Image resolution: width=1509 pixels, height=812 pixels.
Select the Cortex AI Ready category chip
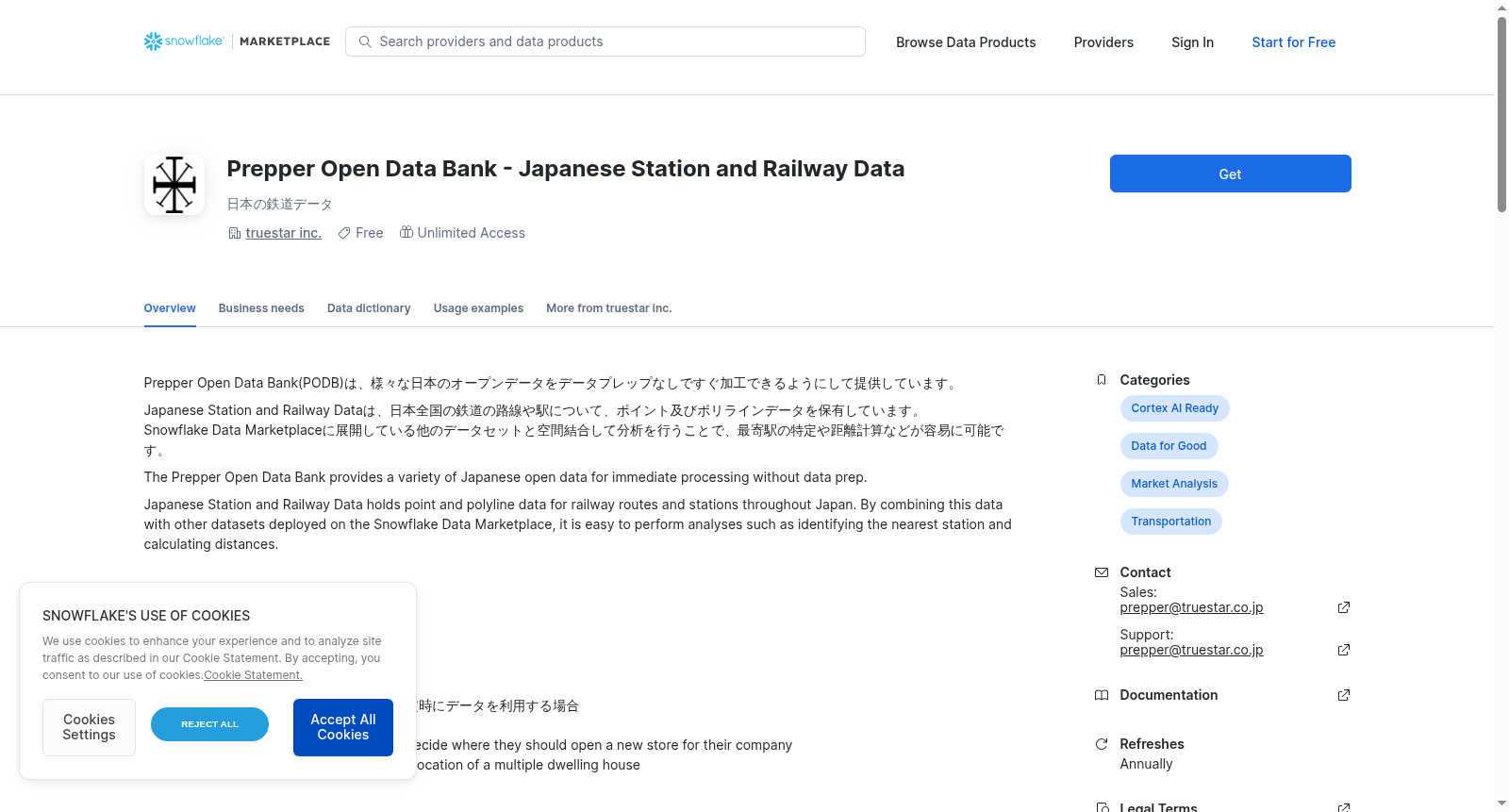(1174, 408)
